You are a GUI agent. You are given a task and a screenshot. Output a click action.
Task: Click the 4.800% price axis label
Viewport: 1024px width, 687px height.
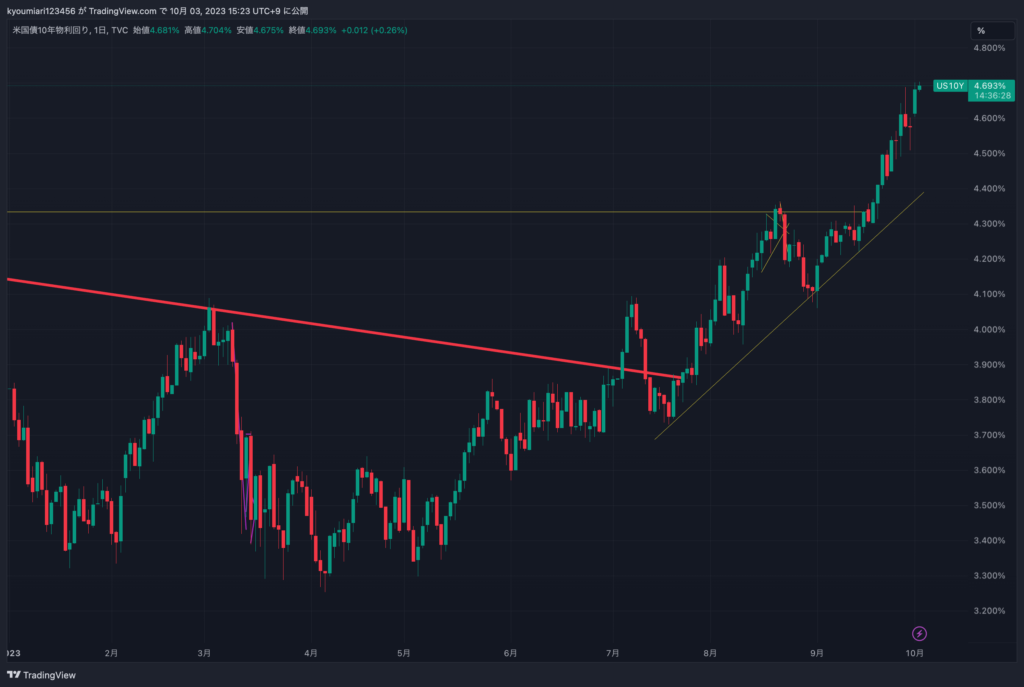pyautogui.click(x=989, y=48)
